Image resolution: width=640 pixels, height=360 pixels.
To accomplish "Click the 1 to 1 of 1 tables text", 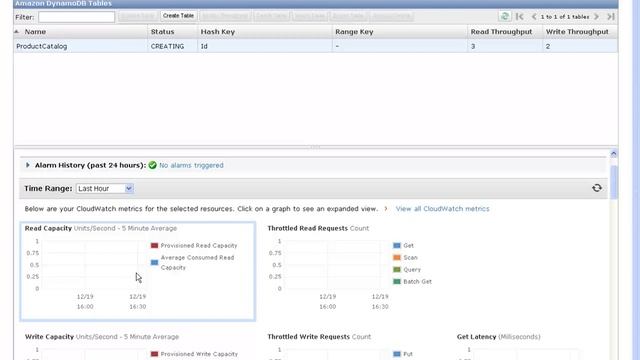I will [565, 17].
